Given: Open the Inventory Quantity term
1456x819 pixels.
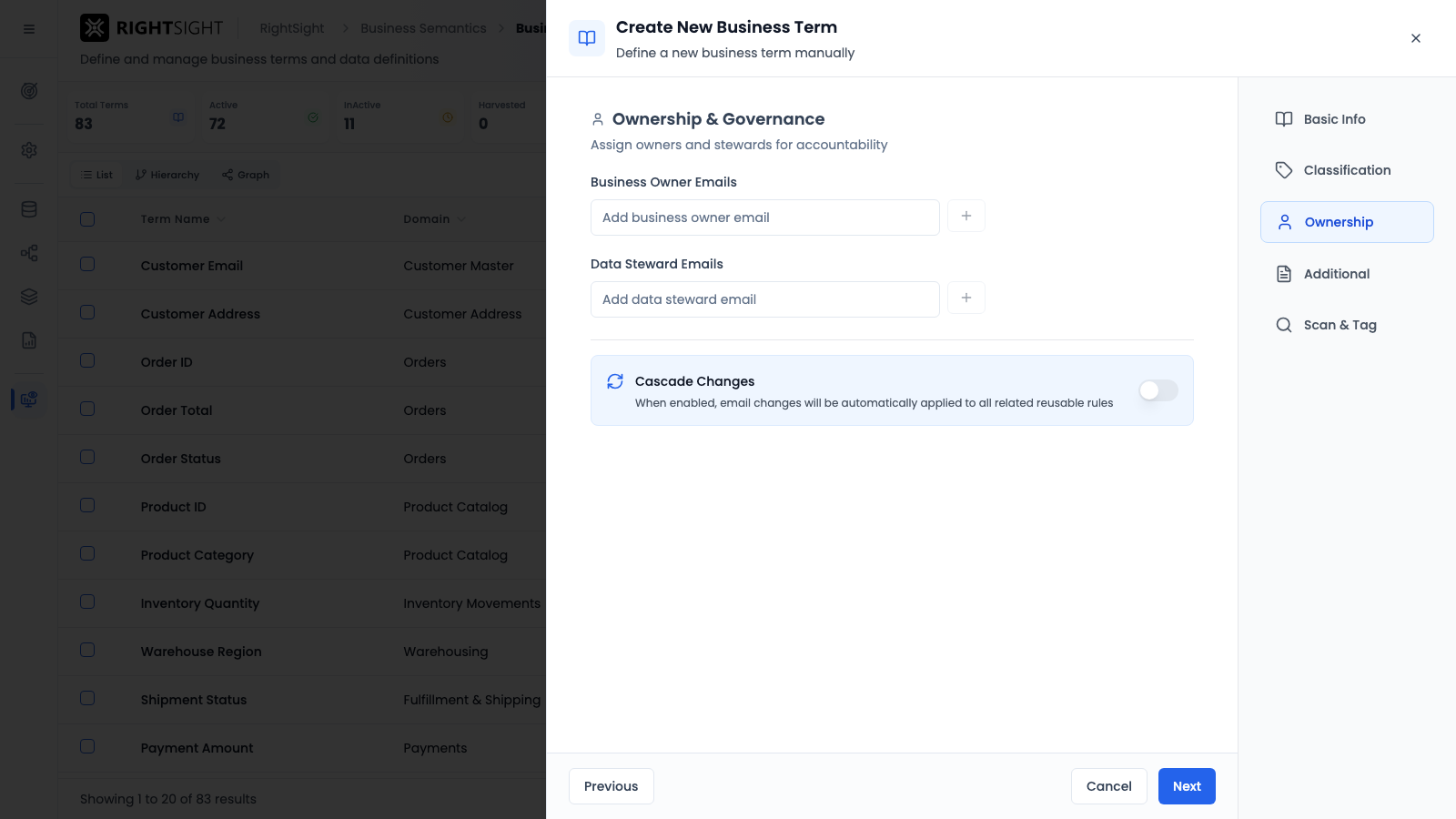Looking at the screenshot, I should click(x=200, y=603).
